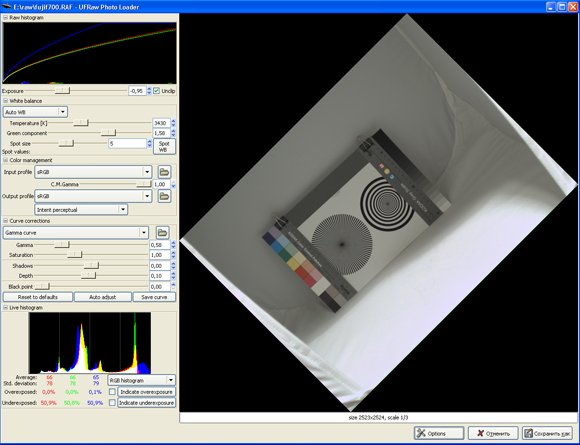Screen dimensions: 580x445
Task: Enable Indicate underexposure checkbox
Action: coord(112,403)
